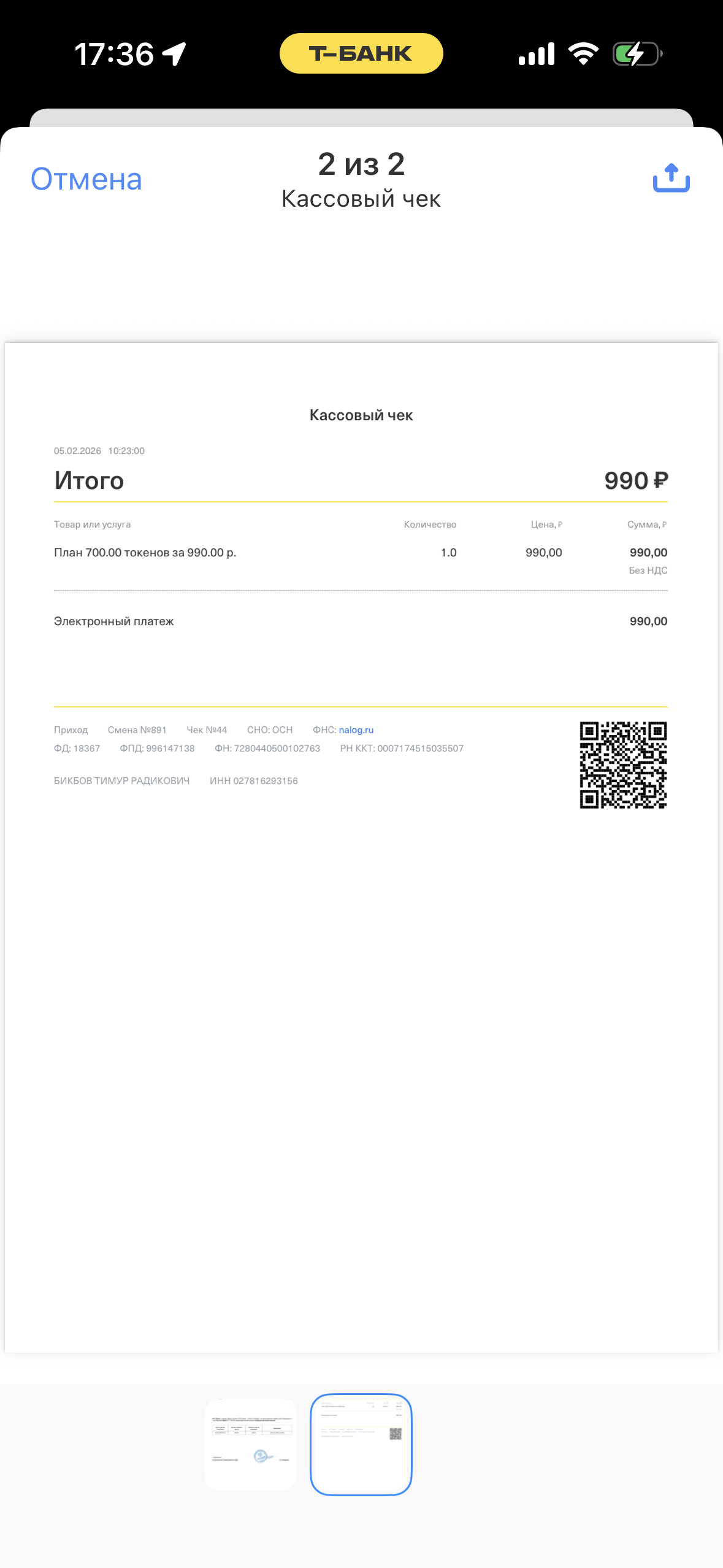
Task: Select the highlighted second page thumbnail
Action: click(x=361, y=1444)
